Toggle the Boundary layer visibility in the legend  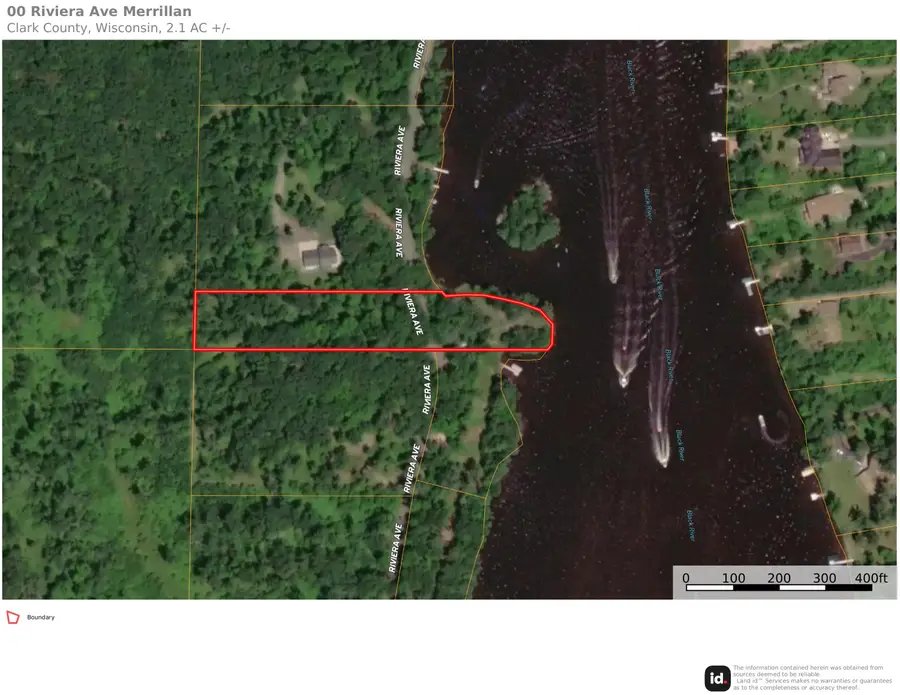coord(12,616)
